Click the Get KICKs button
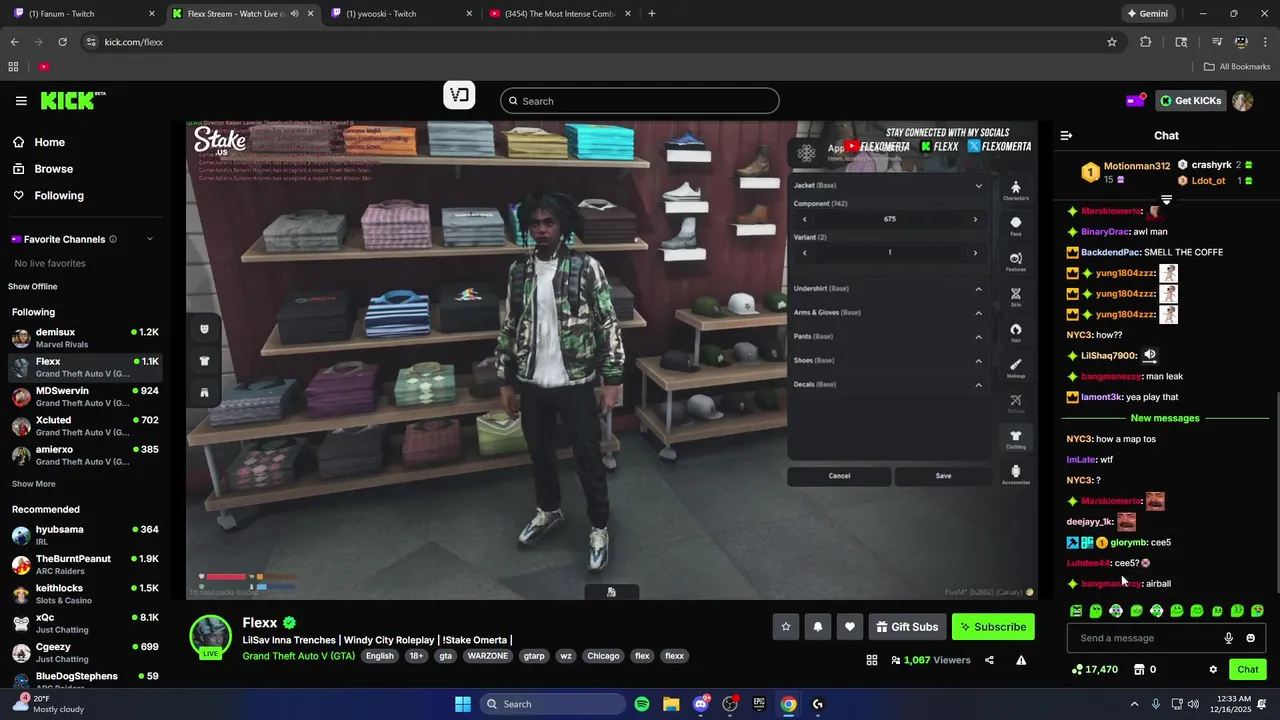 pyautogui.click(x=1190, y=101)
